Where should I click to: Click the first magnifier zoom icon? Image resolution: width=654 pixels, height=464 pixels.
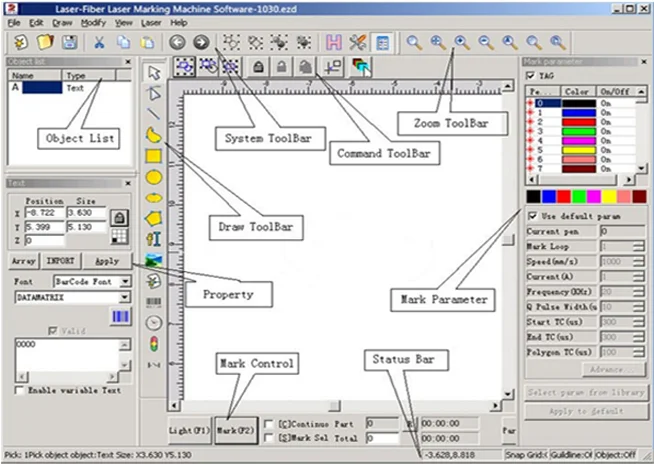pyautogui.click(x=414, y=43)
